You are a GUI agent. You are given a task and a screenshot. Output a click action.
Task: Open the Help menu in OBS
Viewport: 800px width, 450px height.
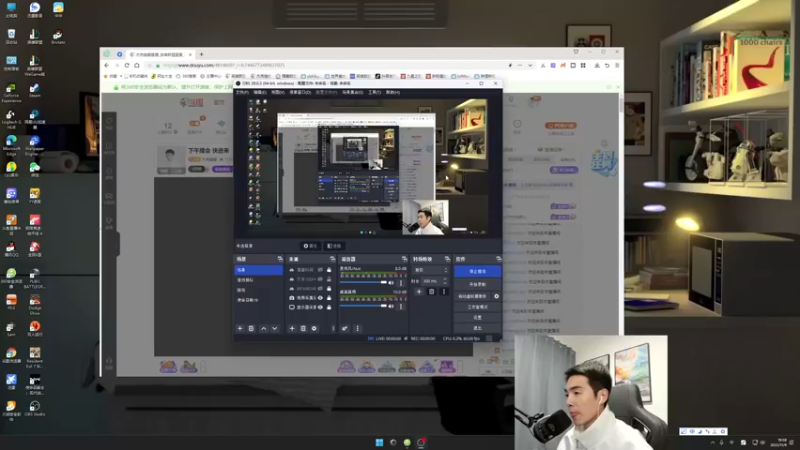coord(393,92)
